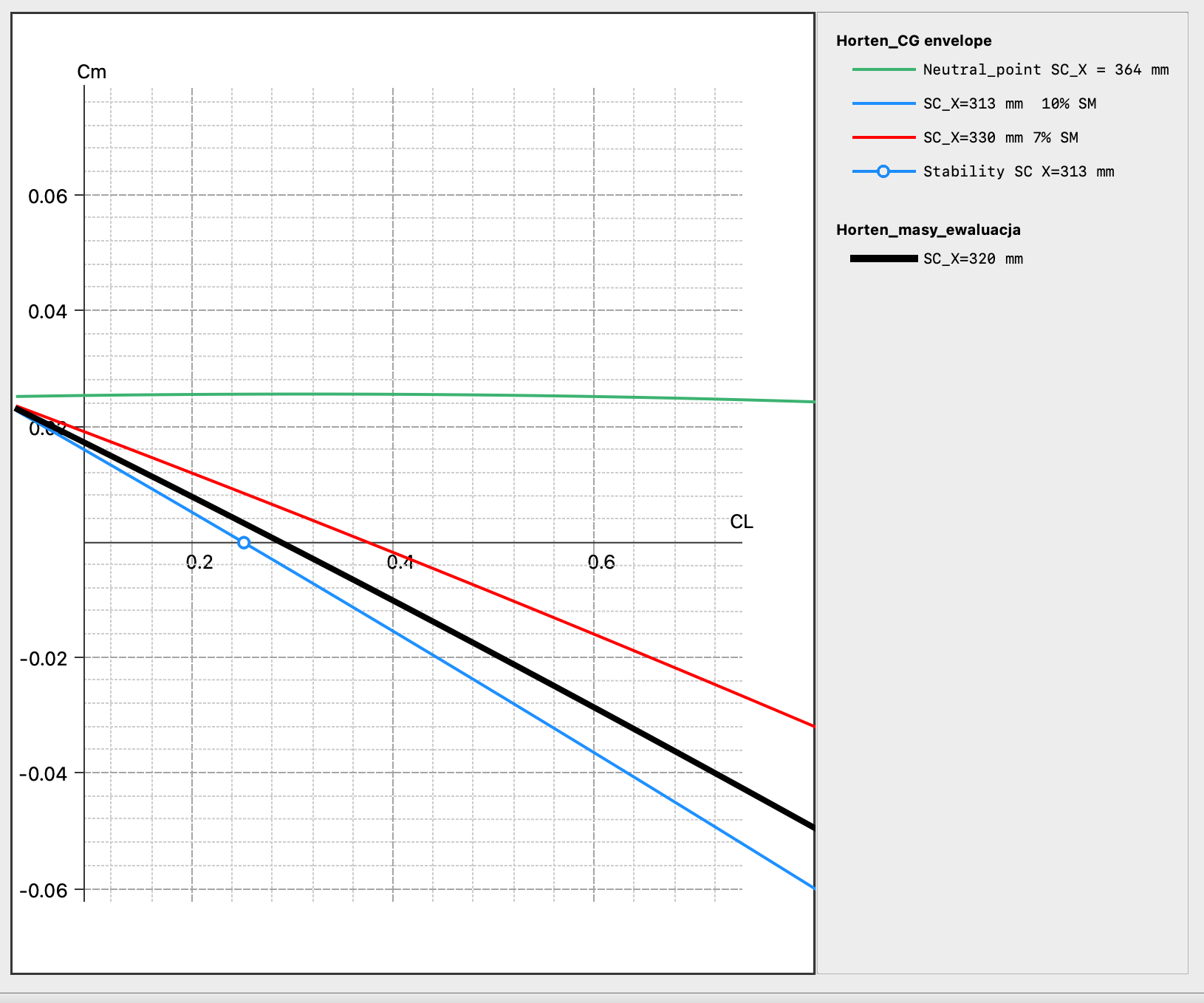Select the Neutral_point SC_X = 364 mm legend label
Image resolution: width=1204 pixels, height=1003 pixels.
pos(1045,69)
